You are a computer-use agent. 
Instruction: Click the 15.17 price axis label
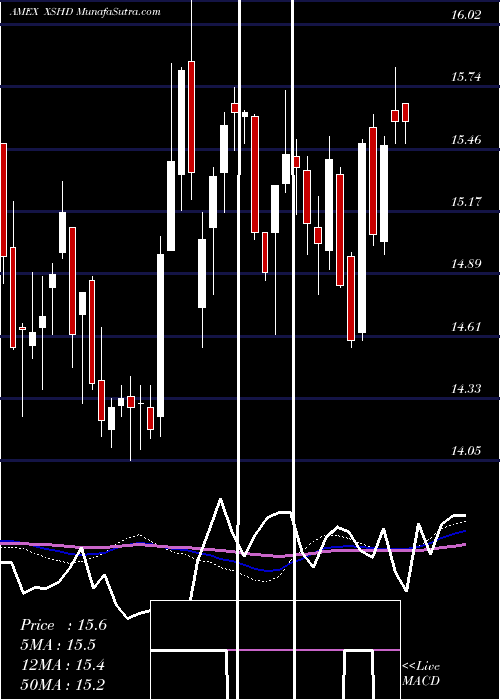point(466,202)
